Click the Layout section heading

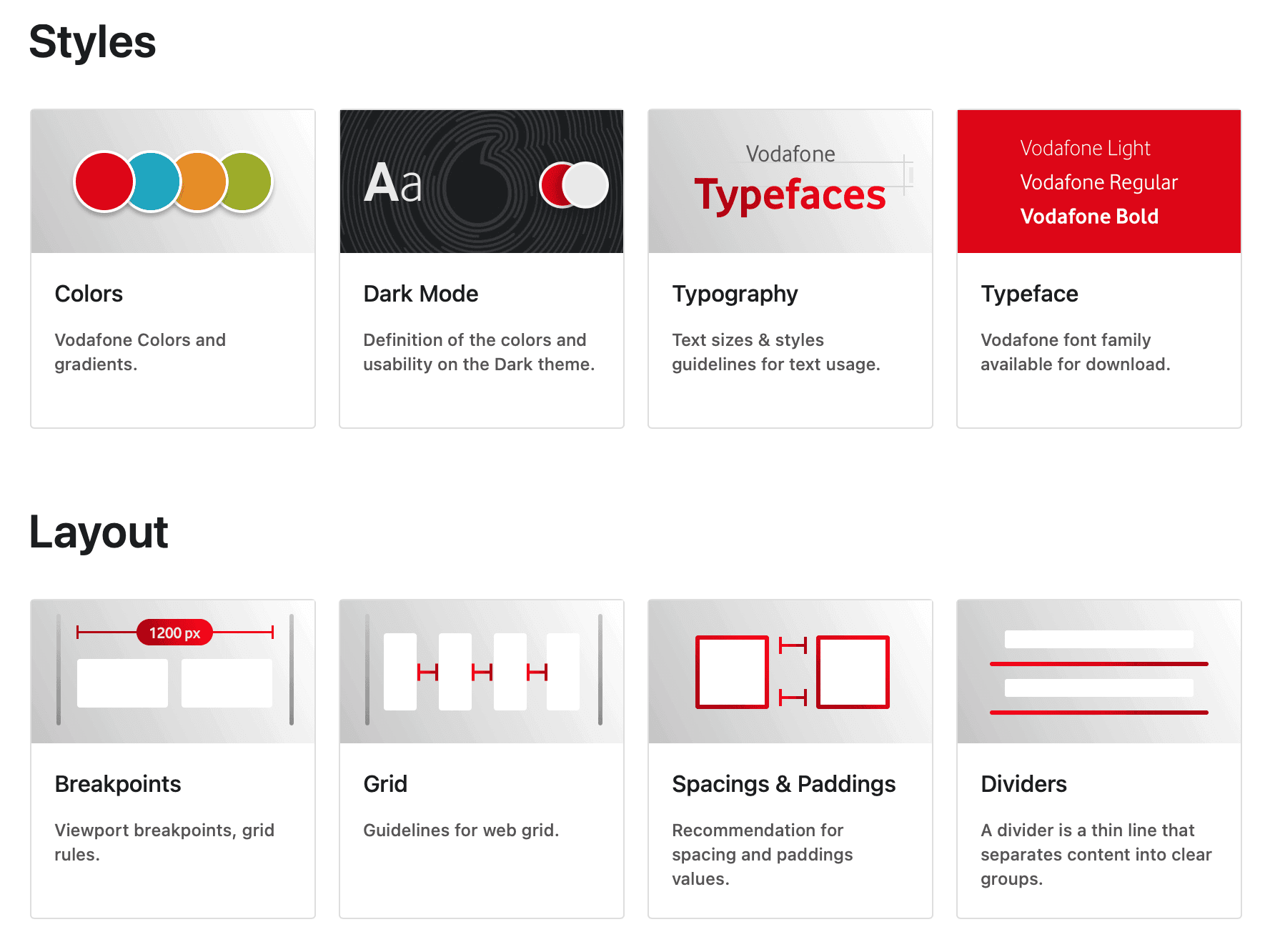(99, 532)
